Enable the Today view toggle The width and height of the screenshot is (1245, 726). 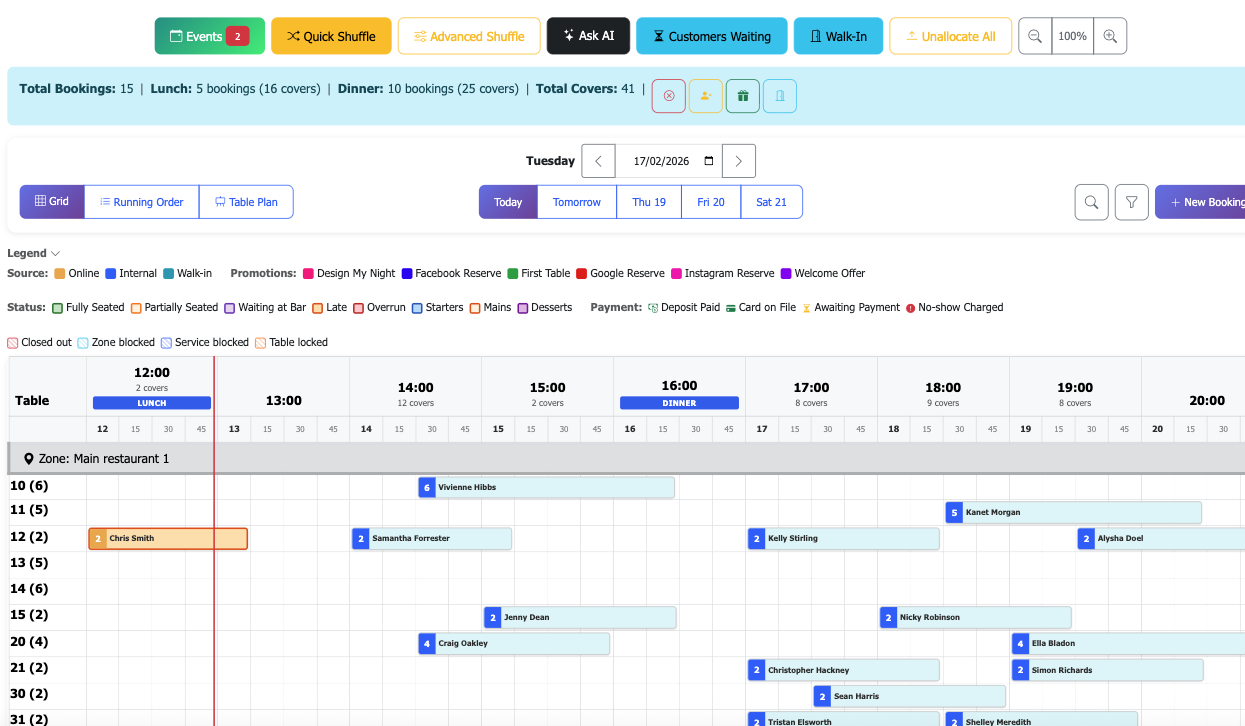click(508, 201)
